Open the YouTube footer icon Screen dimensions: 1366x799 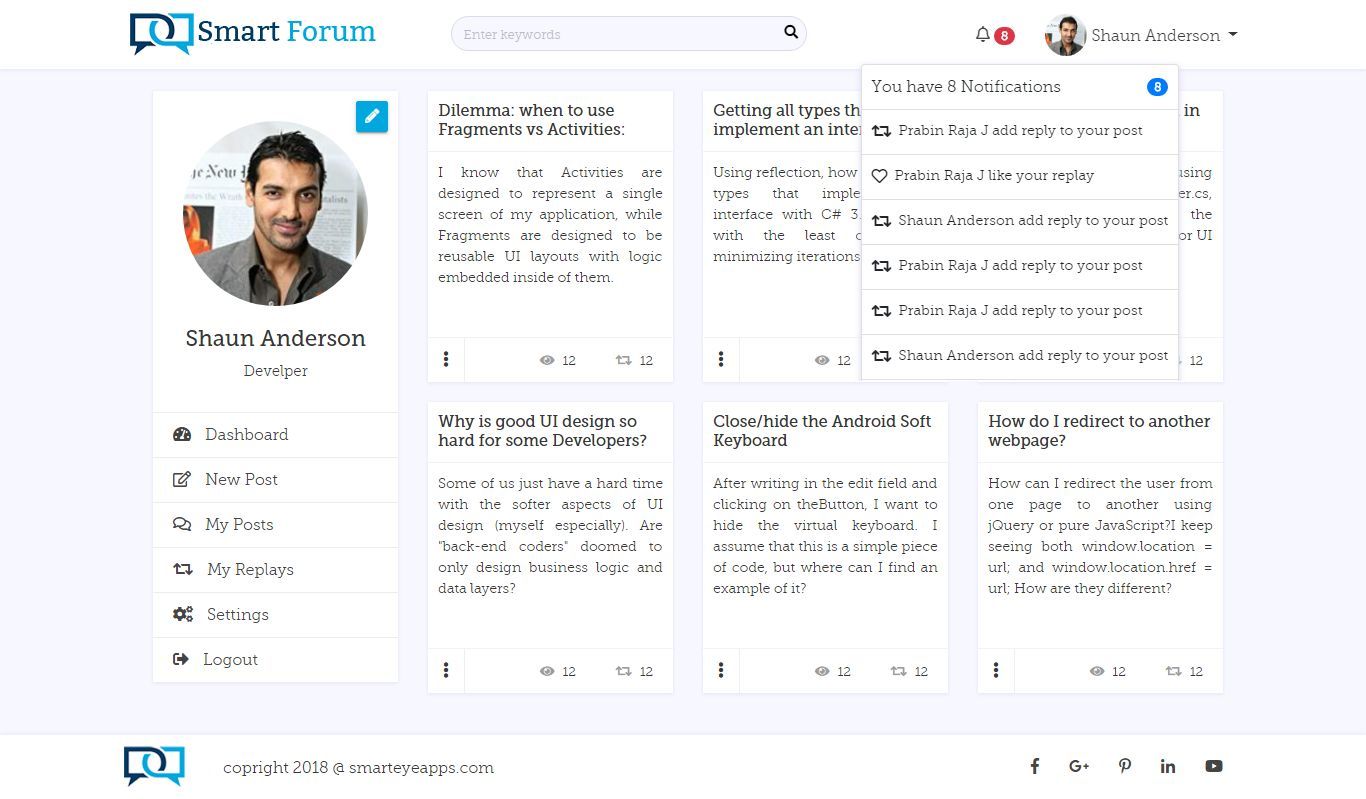[1213, 766]
